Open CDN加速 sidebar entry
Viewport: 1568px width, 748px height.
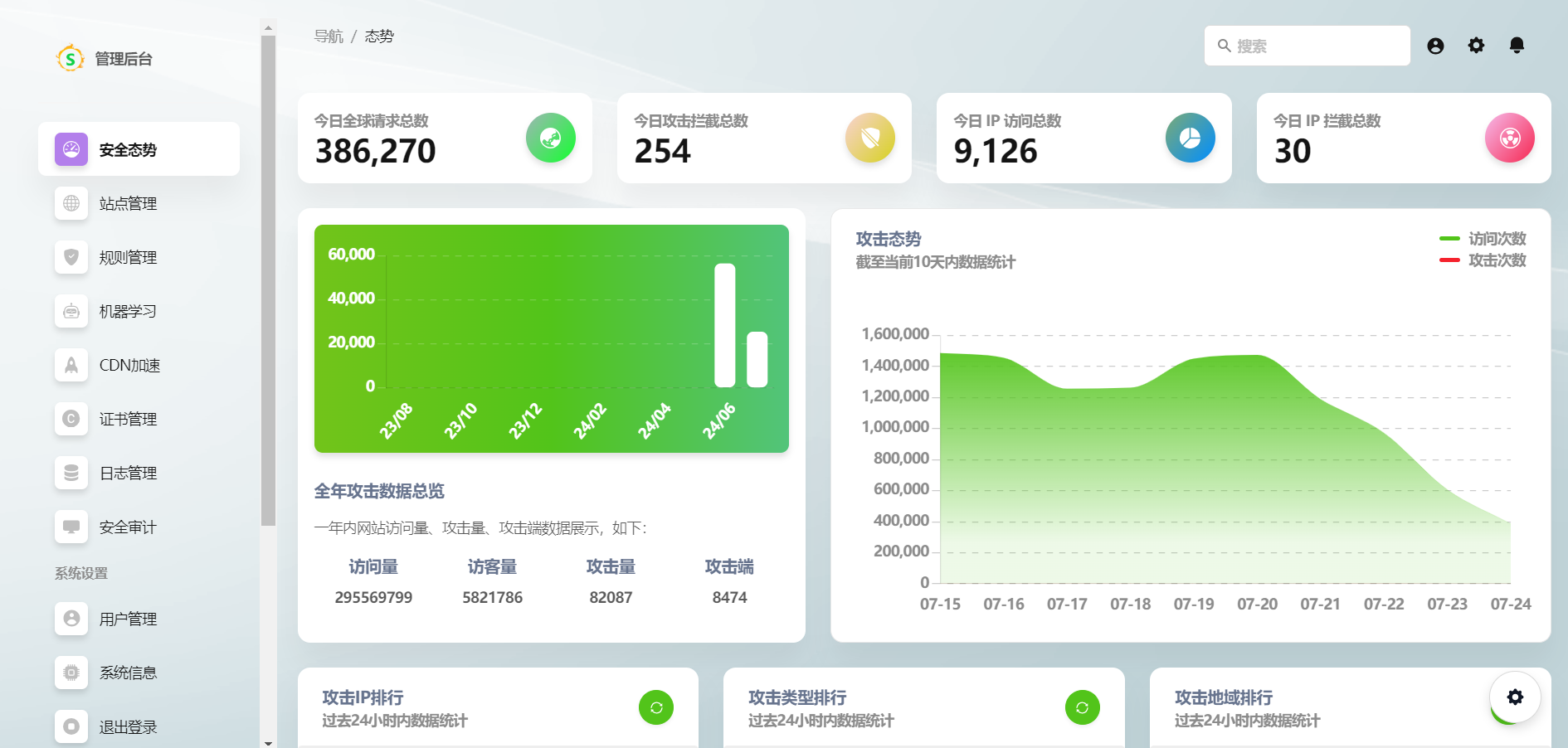[x=129, y=366]
